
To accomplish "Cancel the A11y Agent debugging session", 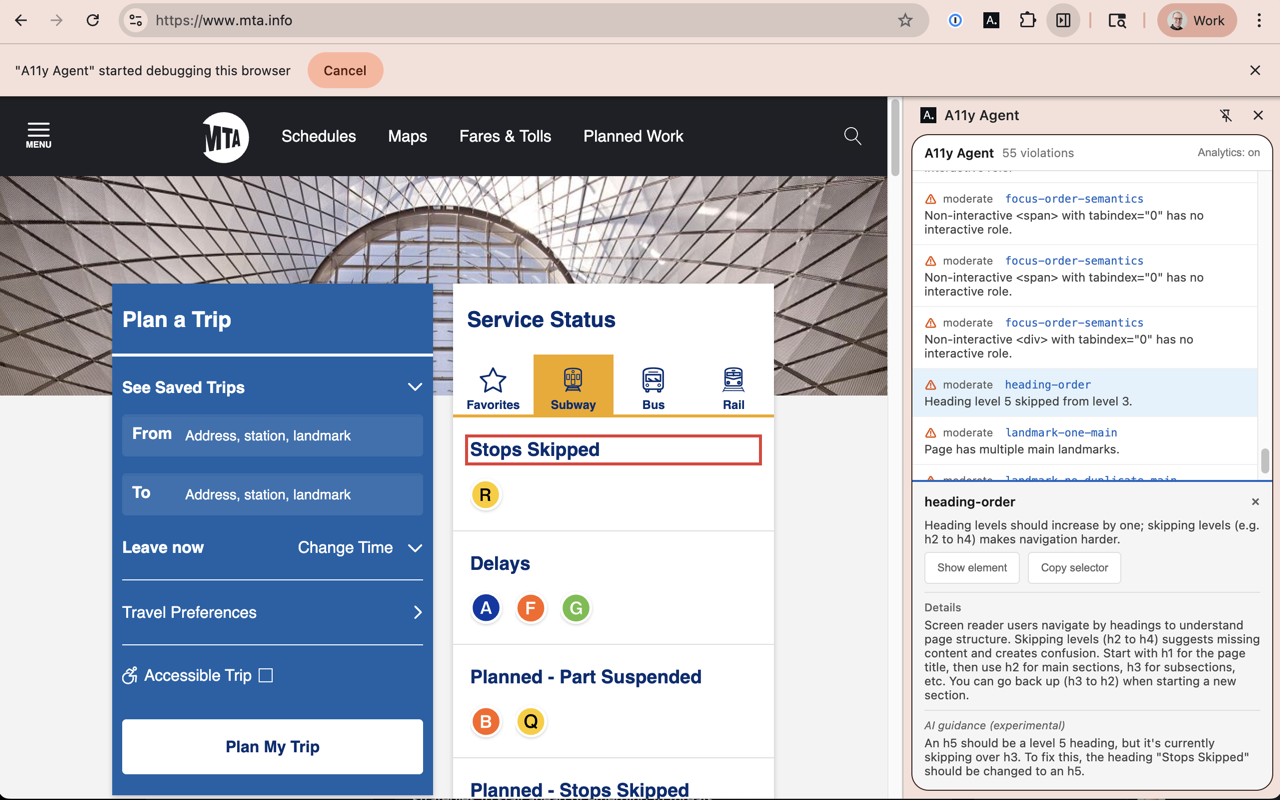I will click(x=345, y=70).
